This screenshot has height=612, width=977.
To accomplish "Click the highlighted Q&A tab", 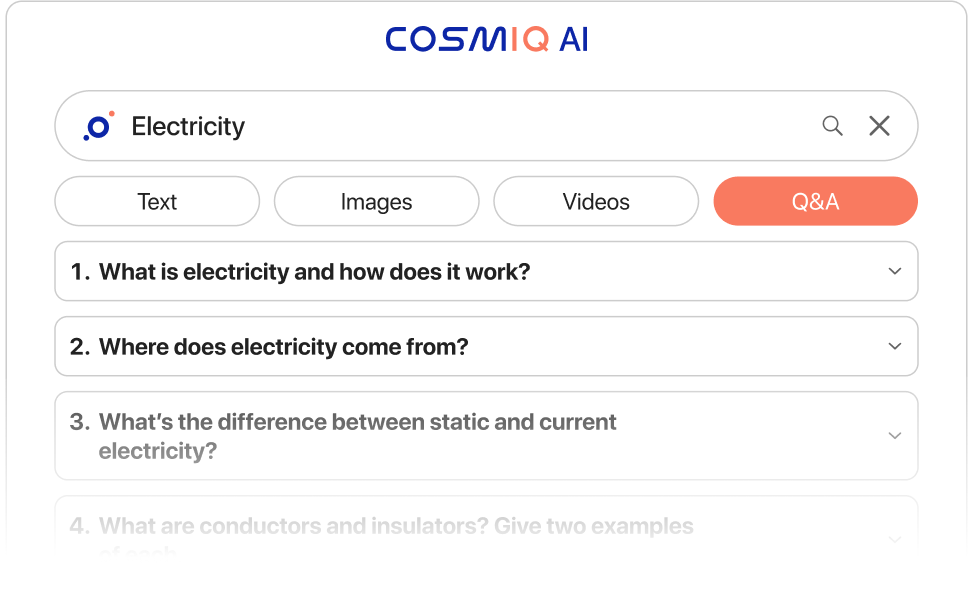I will (x=815, y=202).
